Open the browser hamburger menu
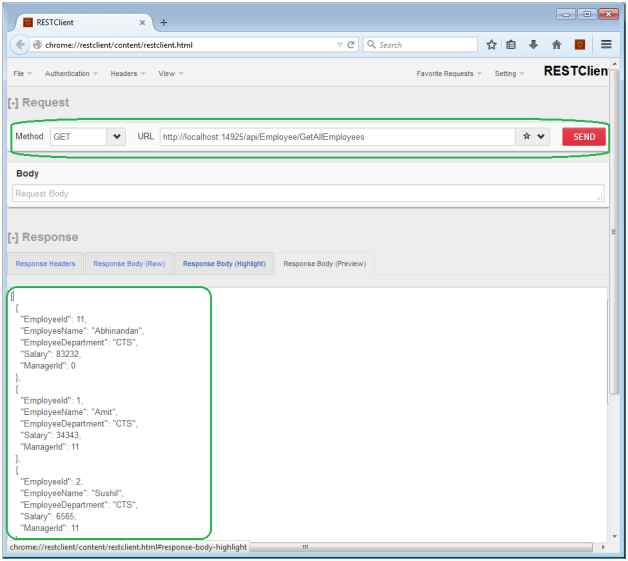628x561 pixels. pyautogui.click(x=606, y=44)
